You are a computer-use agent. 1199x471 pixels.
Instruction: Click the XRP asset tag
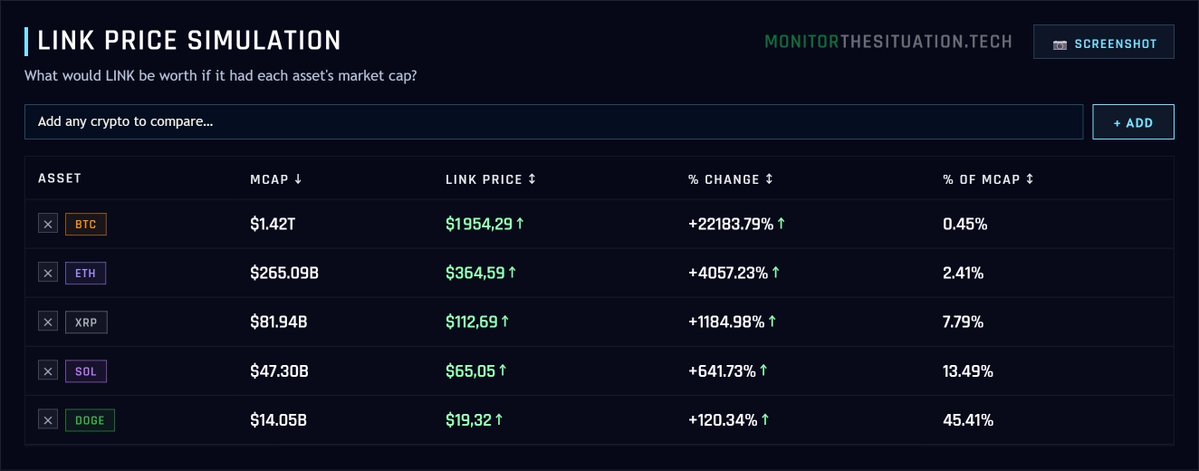[86, 322]
